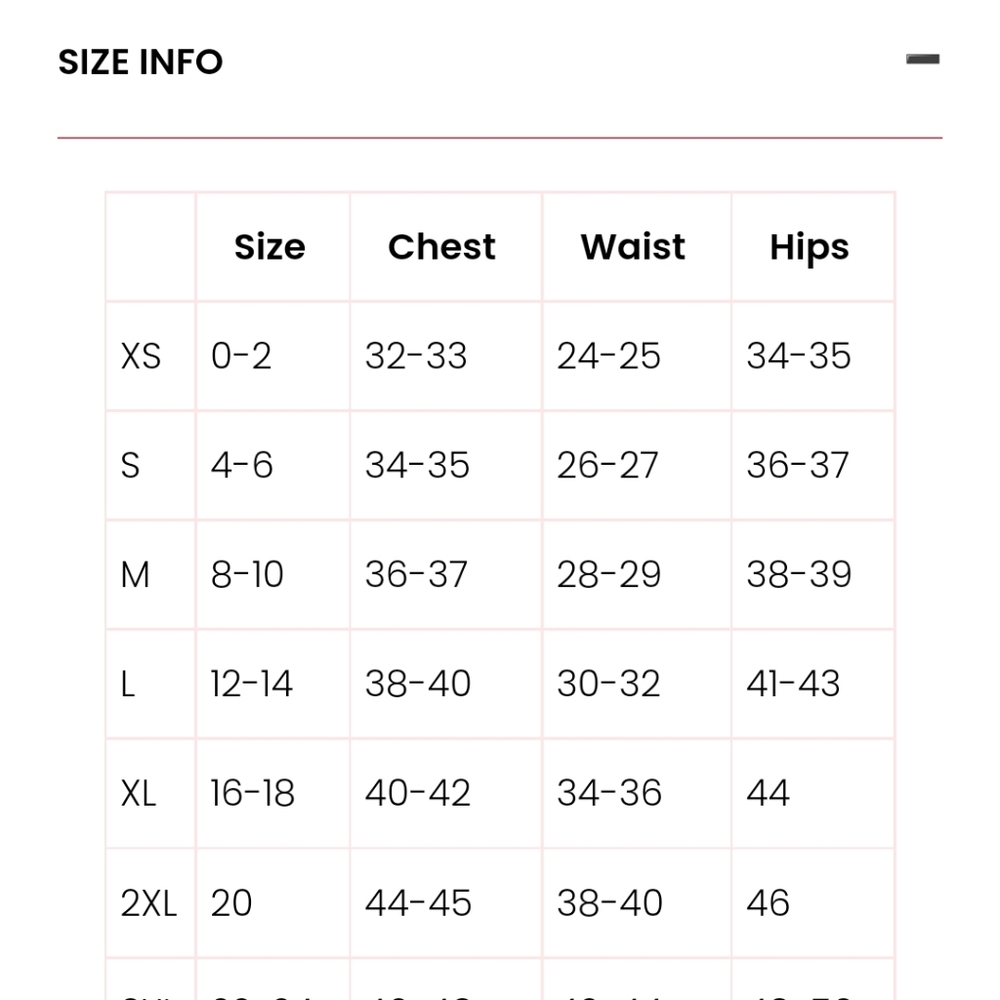The height and width of the screenshot is (1000, 1000).
Task: Click waist measurement 30-32 cell
Action: pos(608,684)
